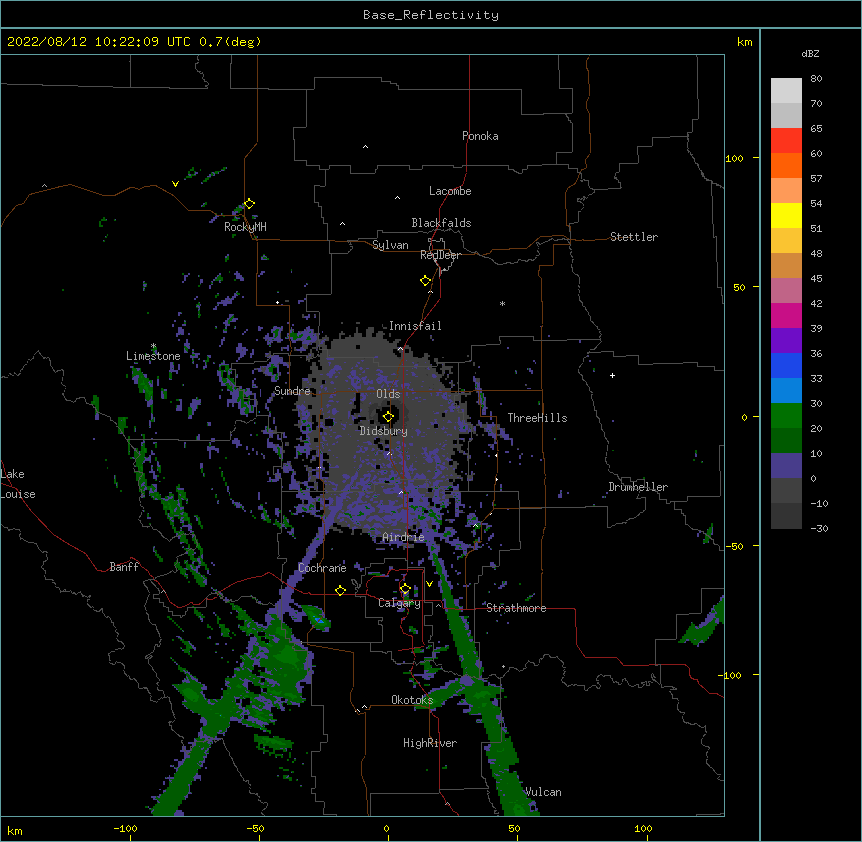Click the Base_Reflectivity title text

click(x=431, y=15)
